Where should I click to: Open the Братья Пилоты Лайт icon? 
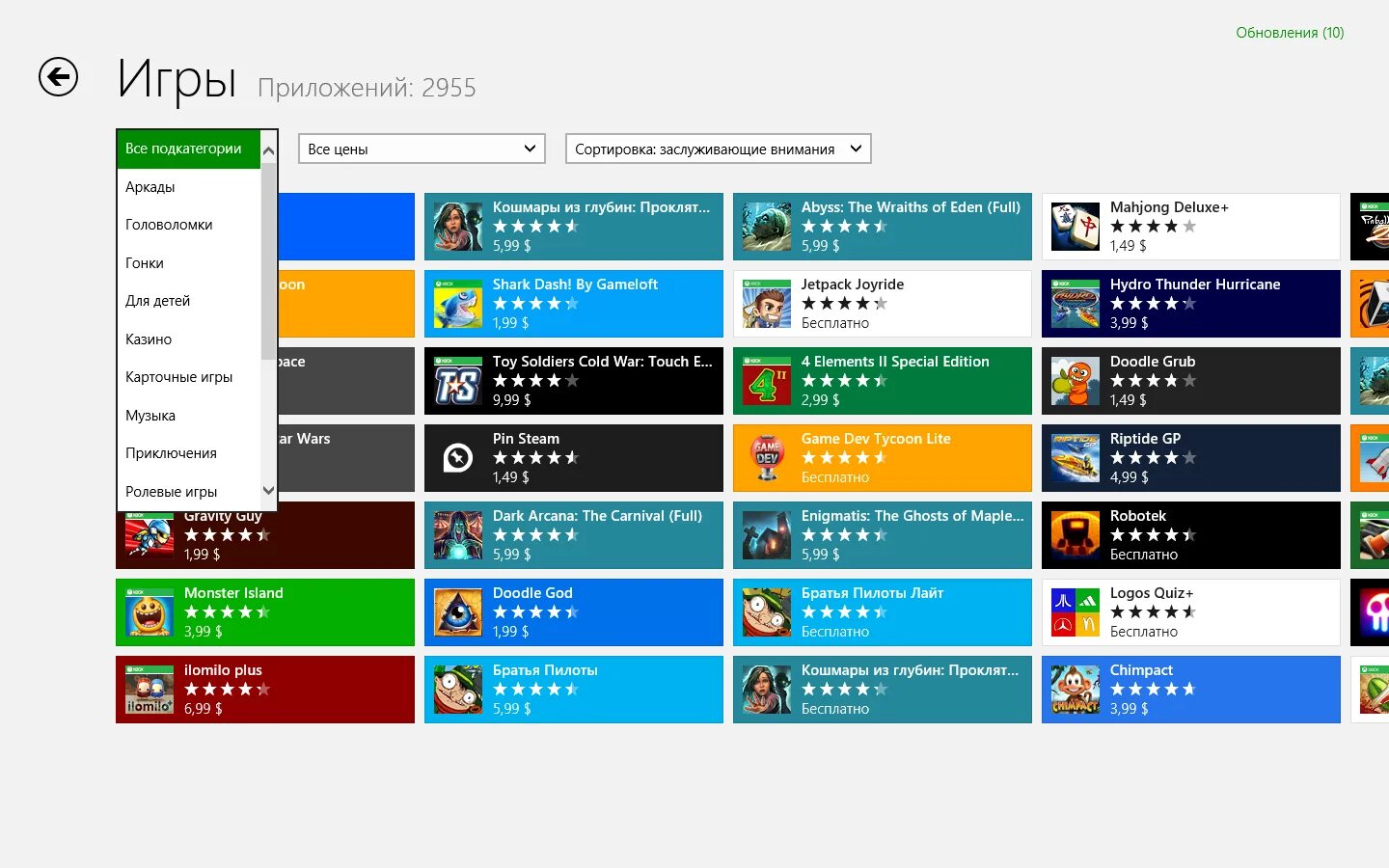[x=767, y=612]
